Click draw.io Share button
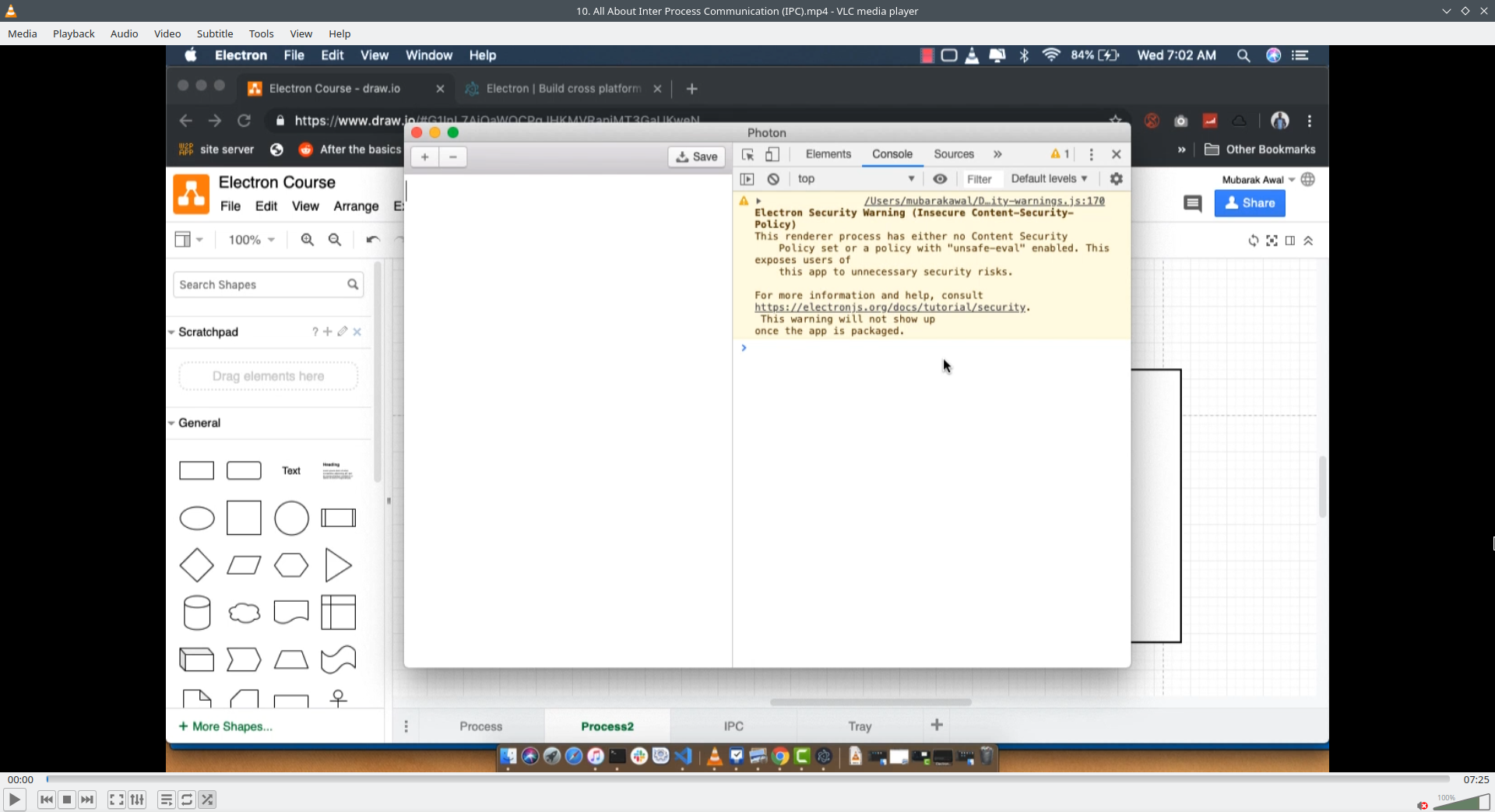This screenshot has height=812, width=1495. click(1250, 203)
